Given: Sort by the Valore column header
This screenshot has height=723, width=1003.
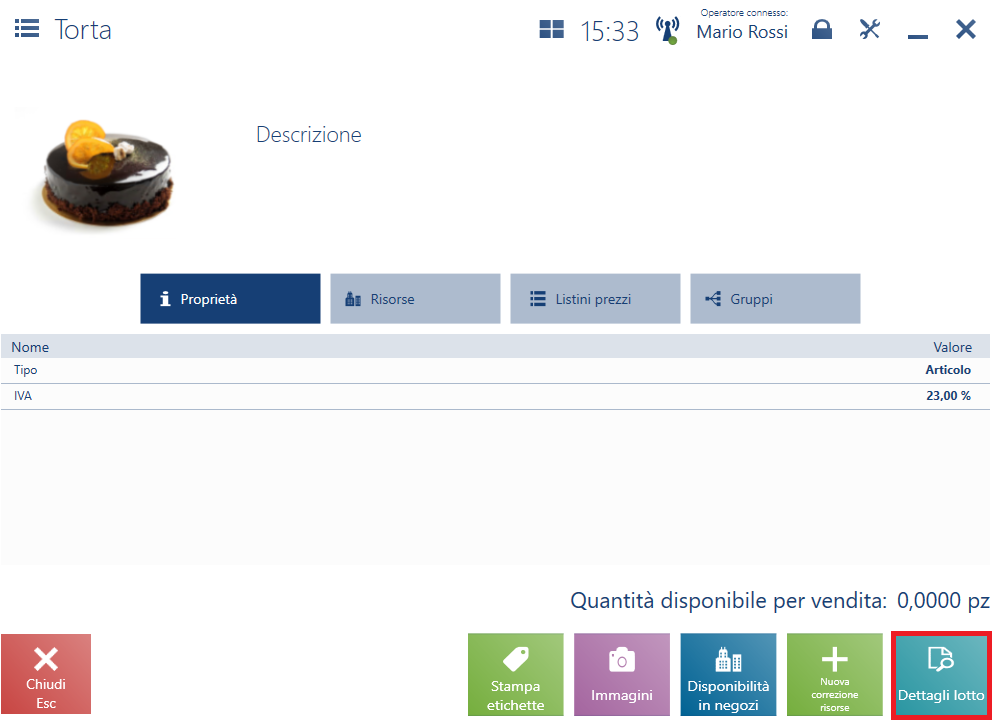Looking at the screenshot, I should point(952,347).
